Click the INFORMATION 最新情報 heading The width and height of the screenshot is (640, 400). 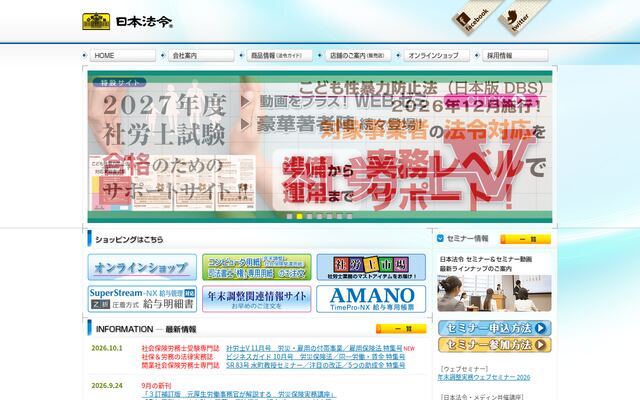(x=146, y=329)
